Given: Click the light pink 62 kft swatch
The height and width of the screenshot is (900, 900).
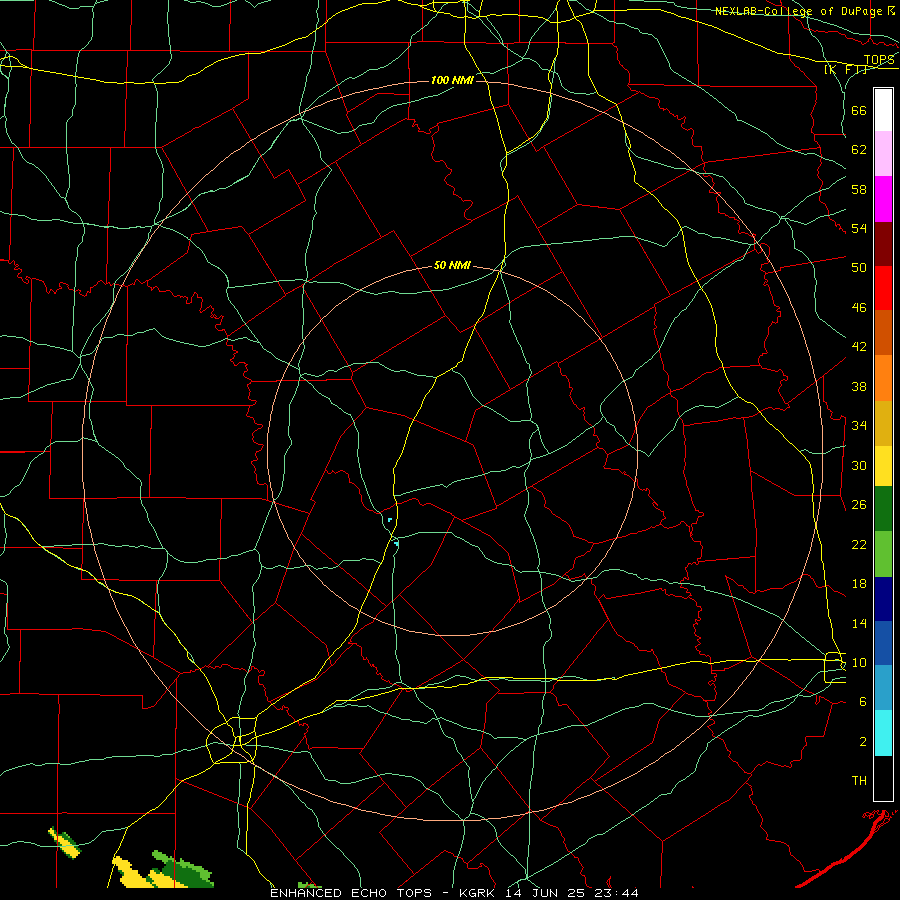Looking at the screenshot, I should pos(883,153).
